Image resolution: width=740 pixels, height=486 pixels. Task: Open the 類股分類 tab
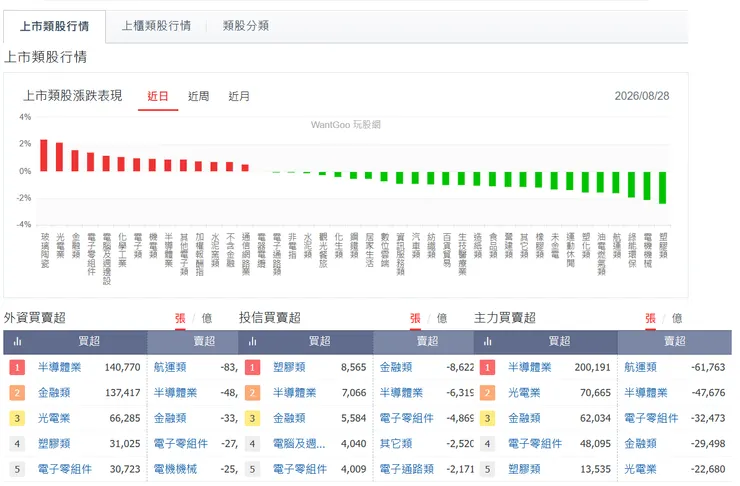[245, 26]
